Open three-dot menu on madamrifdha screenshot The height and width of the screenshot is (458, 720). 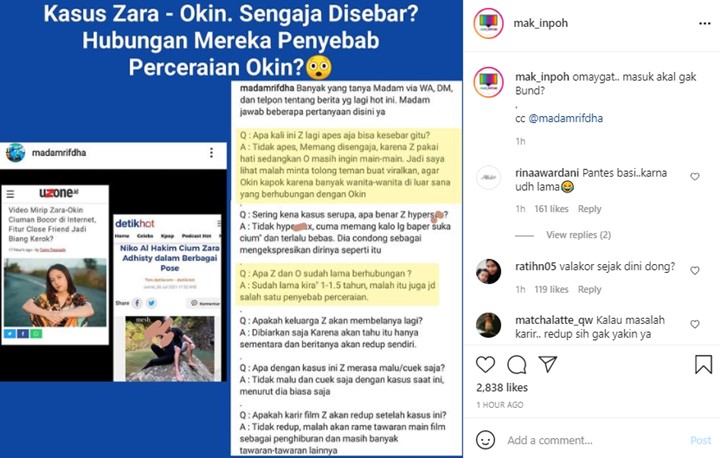211,153
